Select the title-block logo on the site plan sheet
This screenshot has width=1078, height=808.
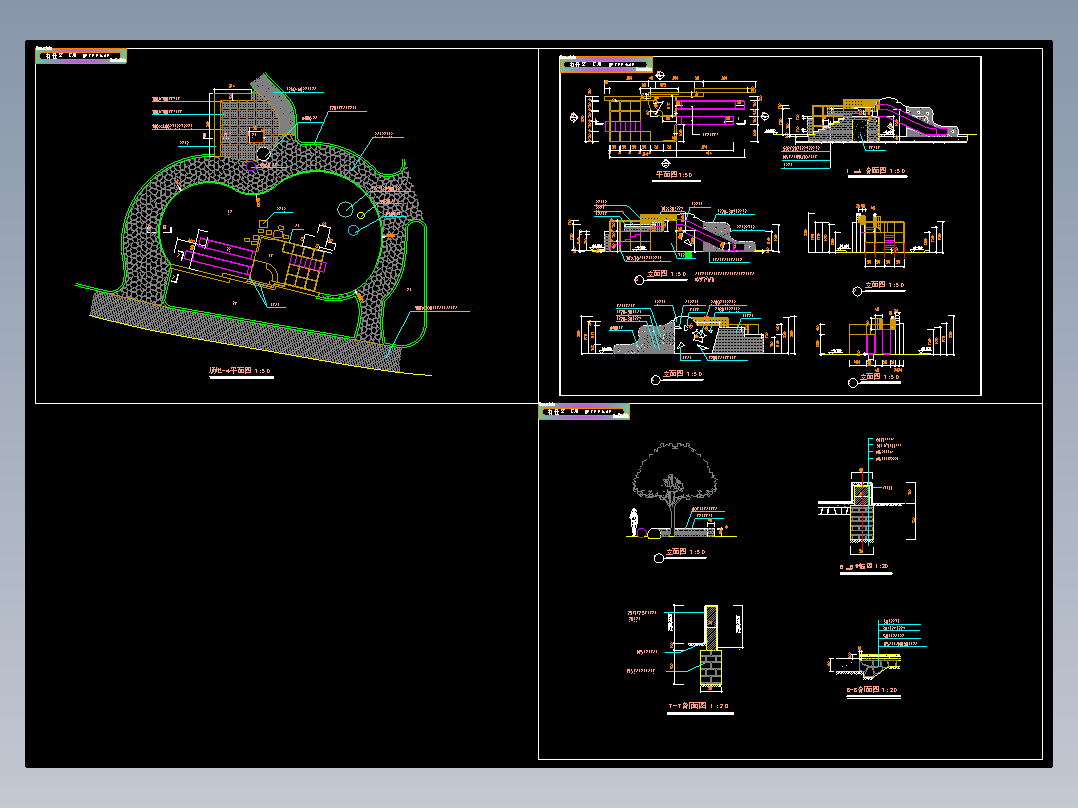coord(81,56)
